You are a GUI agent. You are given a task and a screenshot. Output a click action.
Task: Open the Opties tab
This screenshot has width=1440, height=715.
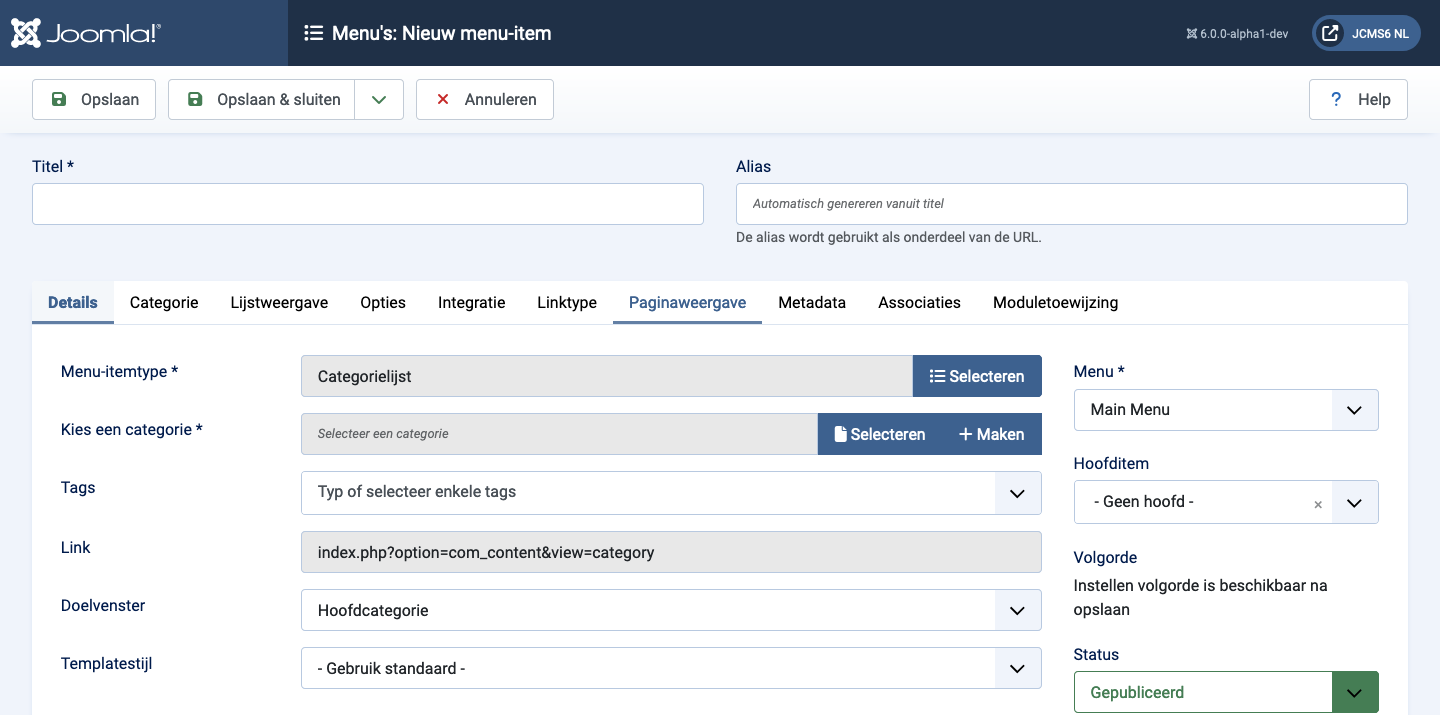point(383,303)
